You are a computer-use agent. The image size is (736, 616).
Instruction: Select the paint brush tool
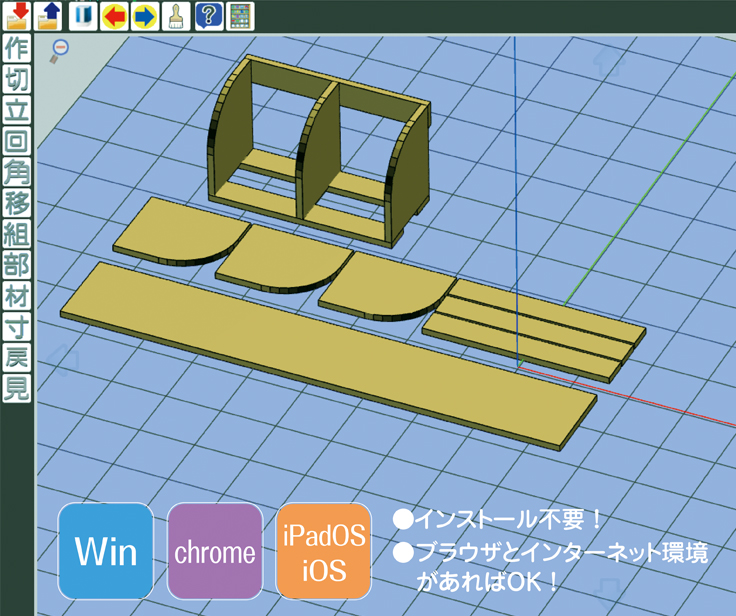tap(175, 15)
